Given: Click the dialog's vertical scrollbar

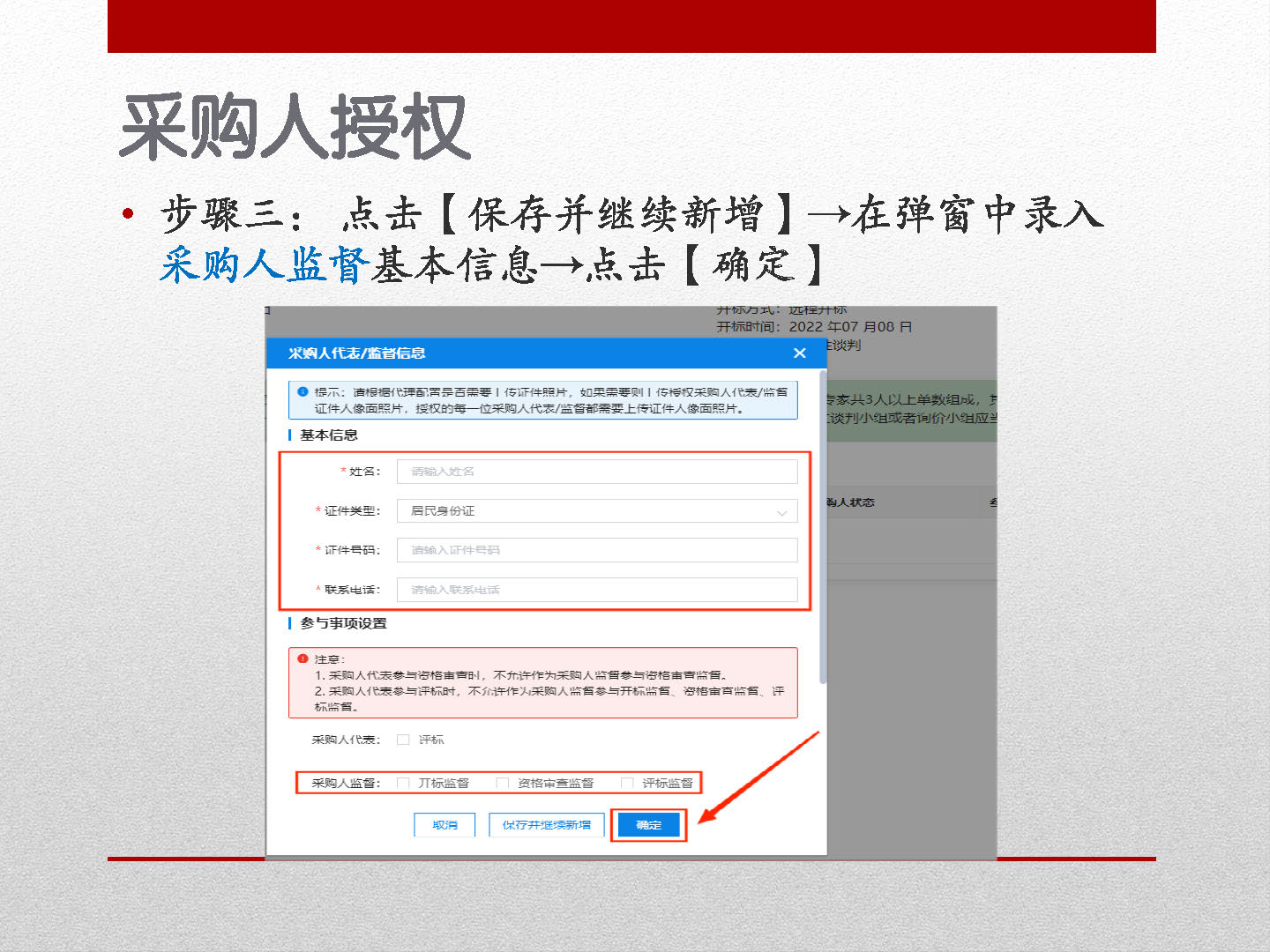Looking at the screenshot, I should [823, 529].
